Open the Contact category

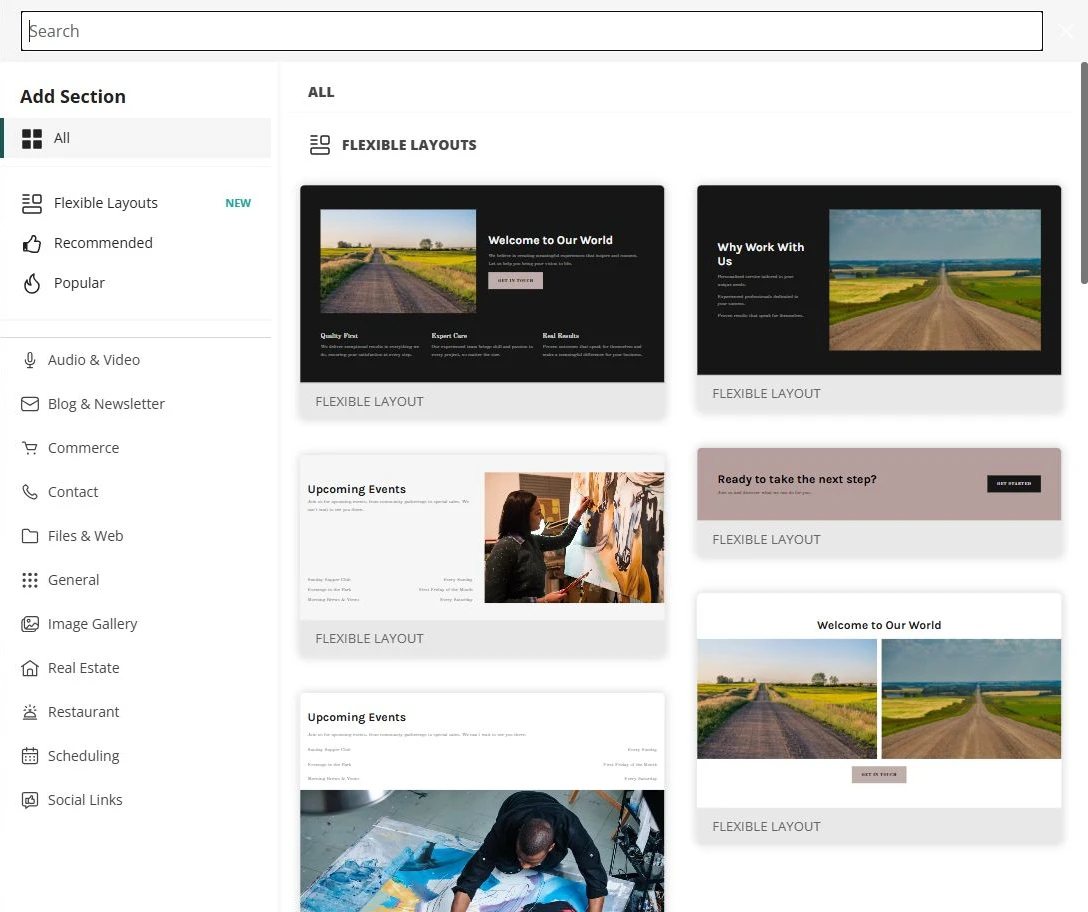click(x=136, y=492)
